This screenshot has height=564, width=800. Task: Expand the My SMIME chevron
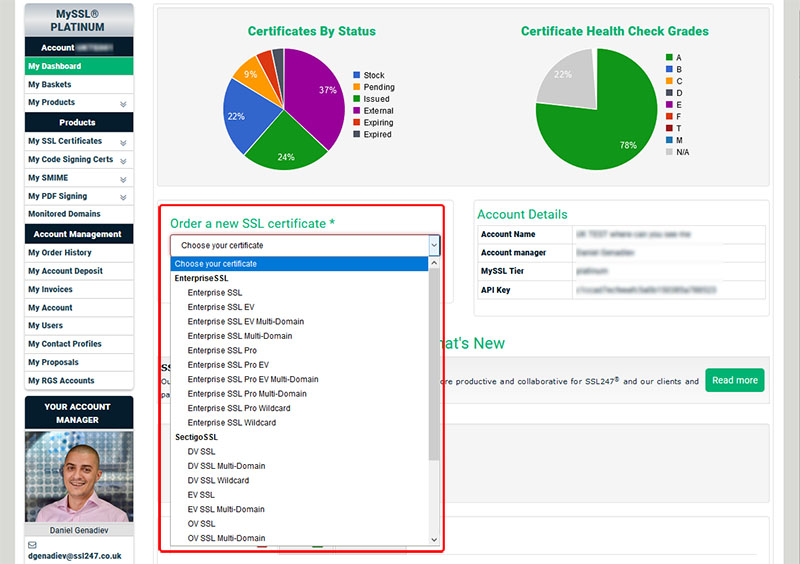(123, 178)
